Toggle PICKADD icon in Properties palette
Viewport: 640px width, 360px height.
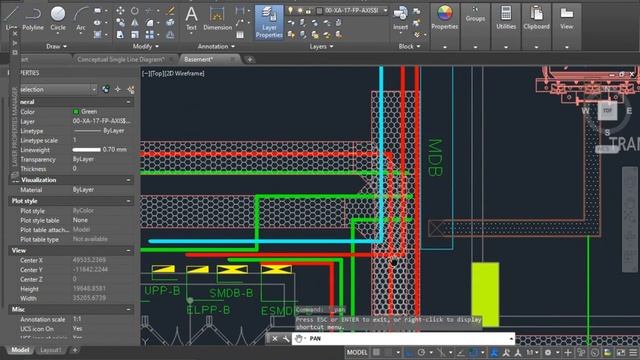click(106, 89)
